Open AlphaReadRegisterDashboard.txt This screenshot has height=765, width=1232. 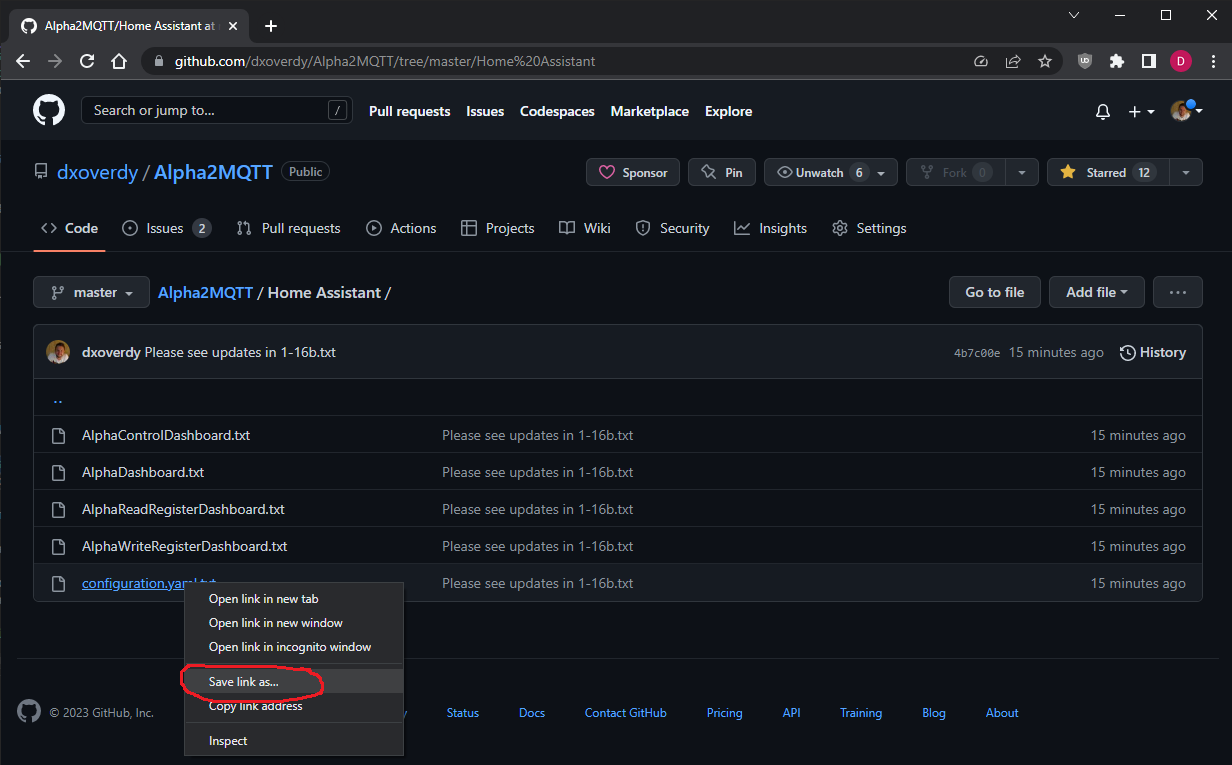(183, 509)
